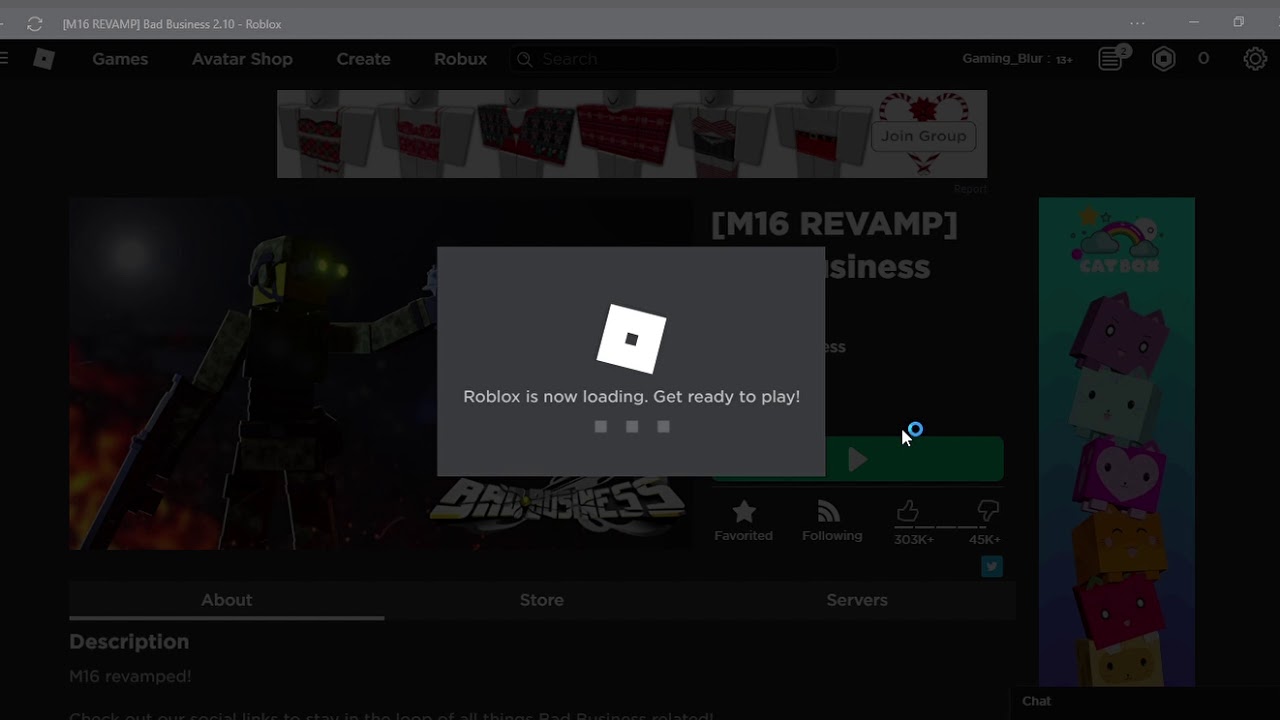Click the search magnifier icon

pyautogui.click(x=524, y=59)
